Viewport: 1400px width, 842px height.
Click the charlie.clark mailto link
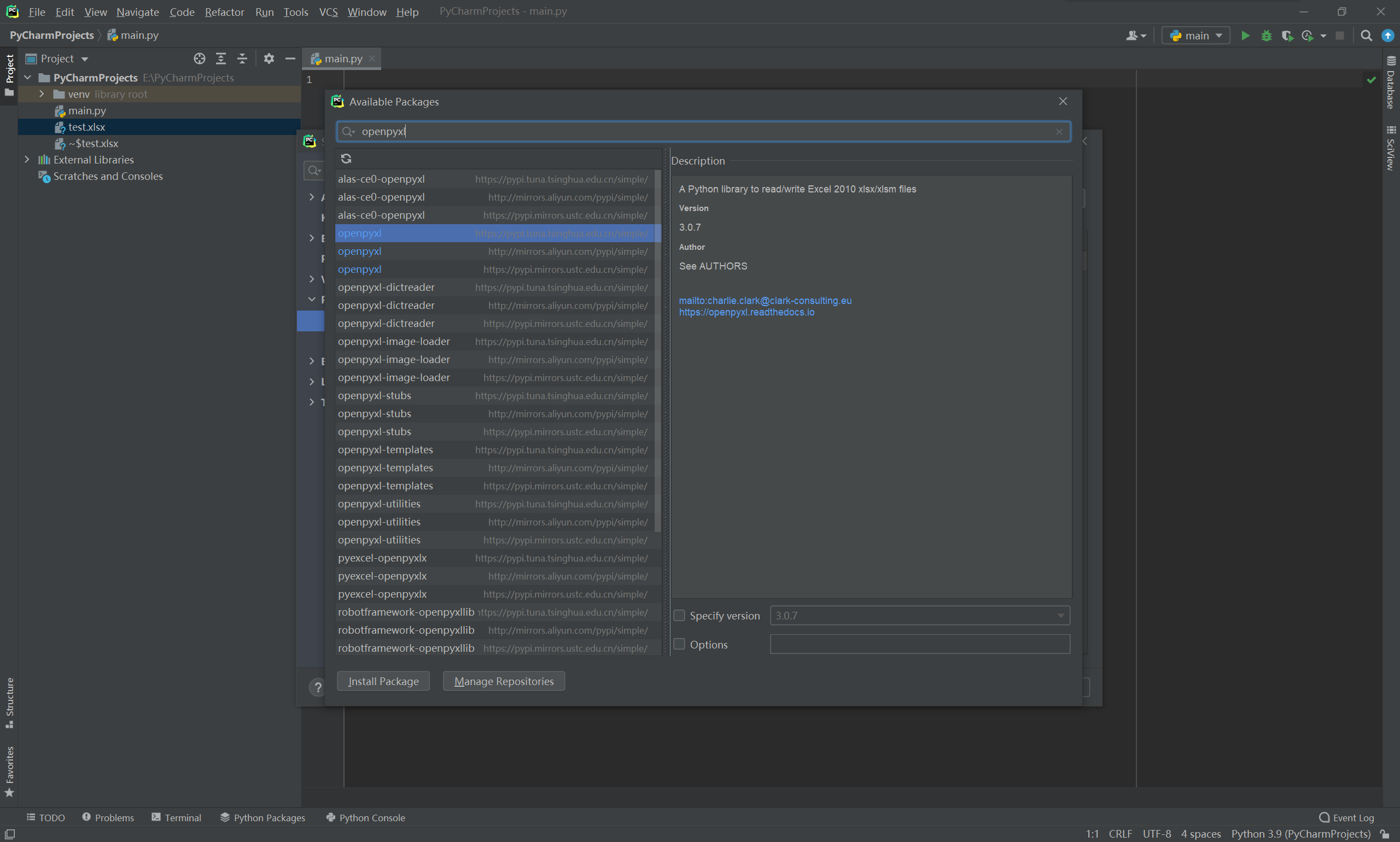(x=765, y=301)
